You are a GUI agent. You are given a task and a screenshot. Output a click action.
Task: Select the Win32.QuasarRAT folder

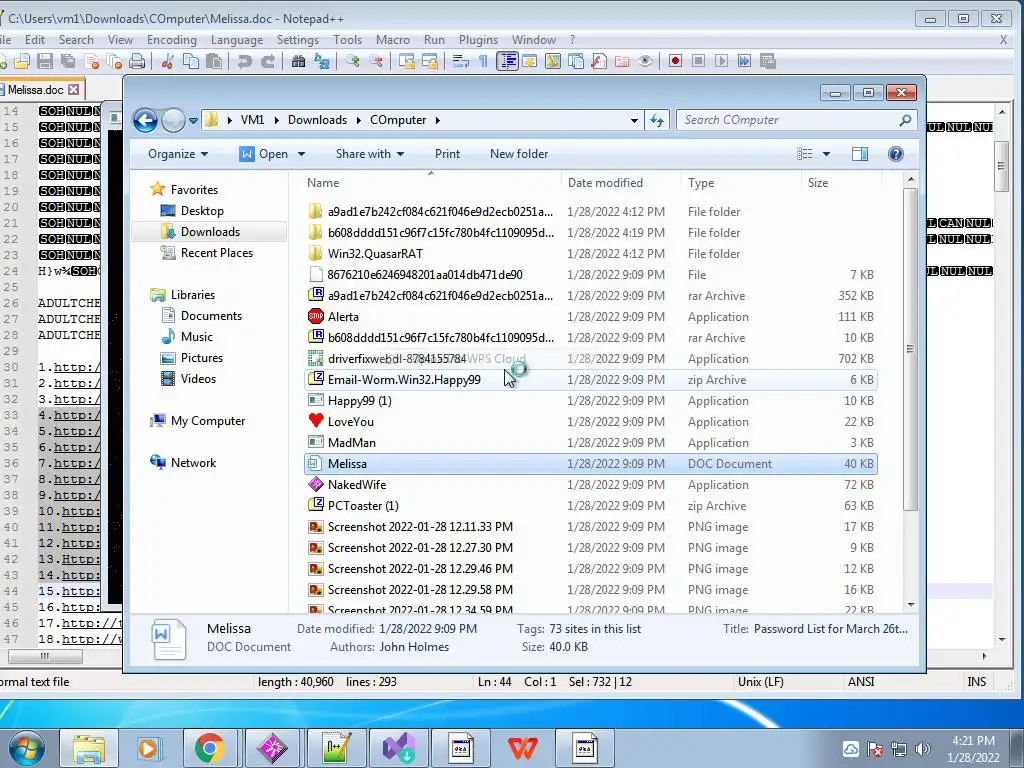pyautogui.click(x=590, y=253)
